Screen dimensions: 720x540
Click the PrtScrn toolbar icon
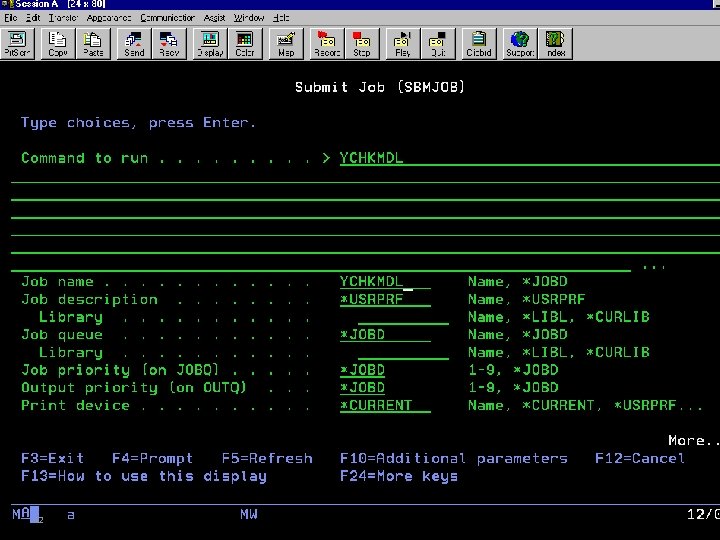pos(17,44)
